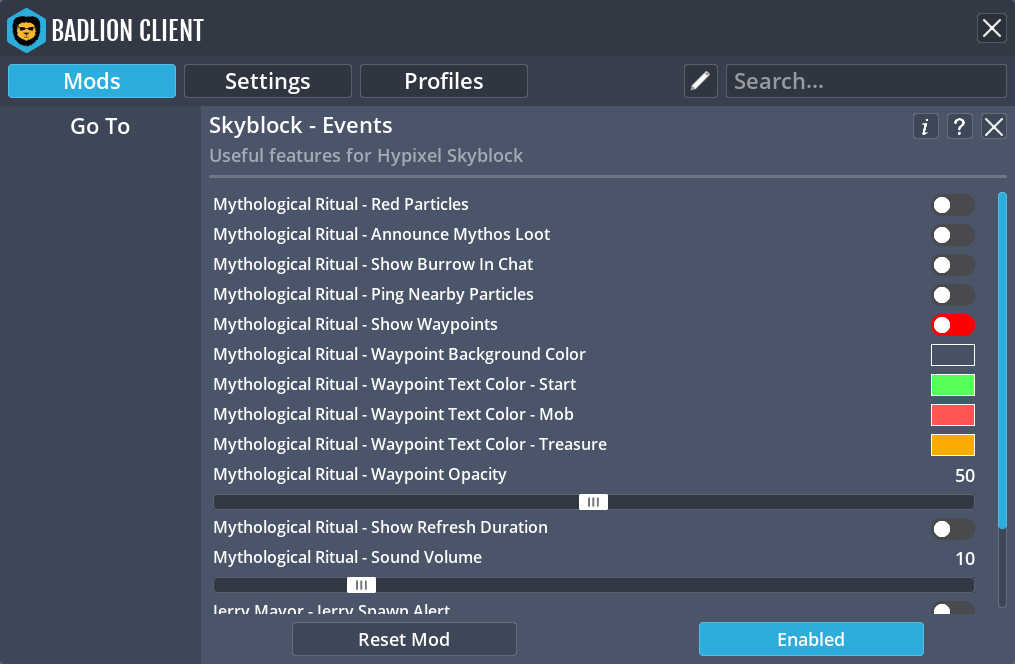
Task: Click the Badlion lion logo icon
Action: coord(26,30)
